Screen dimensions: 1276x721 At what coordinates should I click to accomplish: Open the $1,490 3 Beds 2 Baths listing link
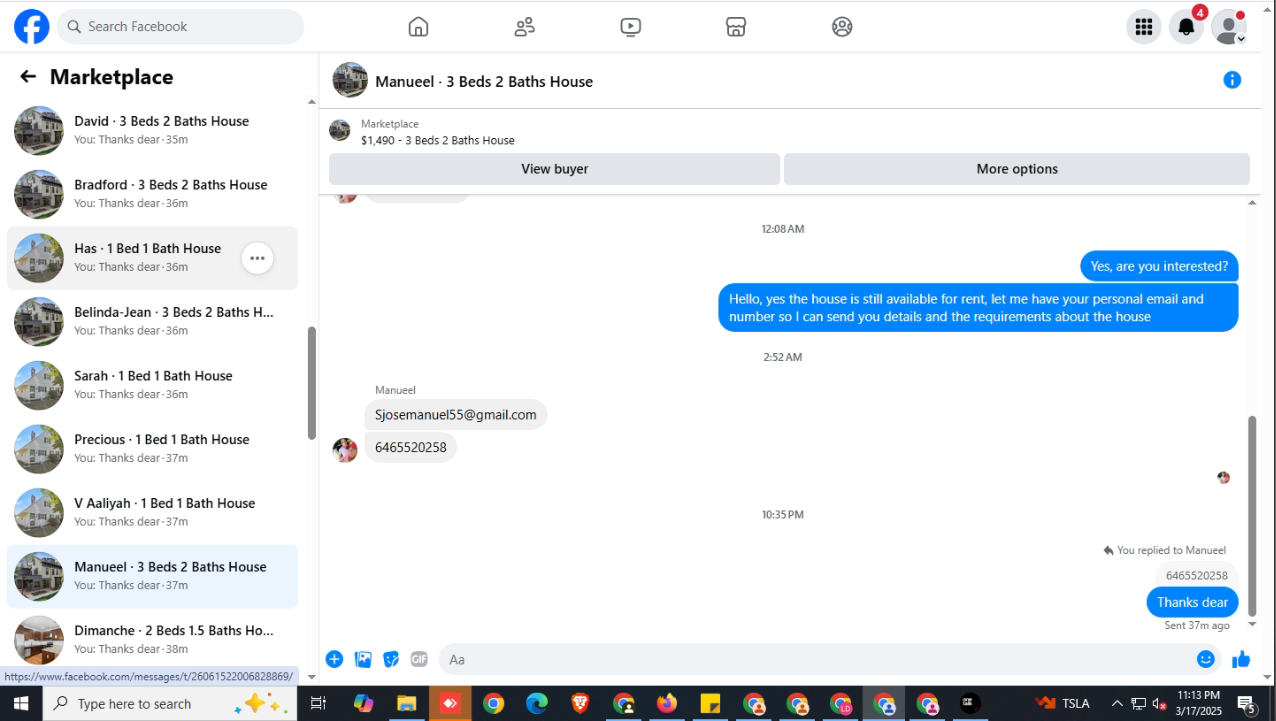(438, 141)
